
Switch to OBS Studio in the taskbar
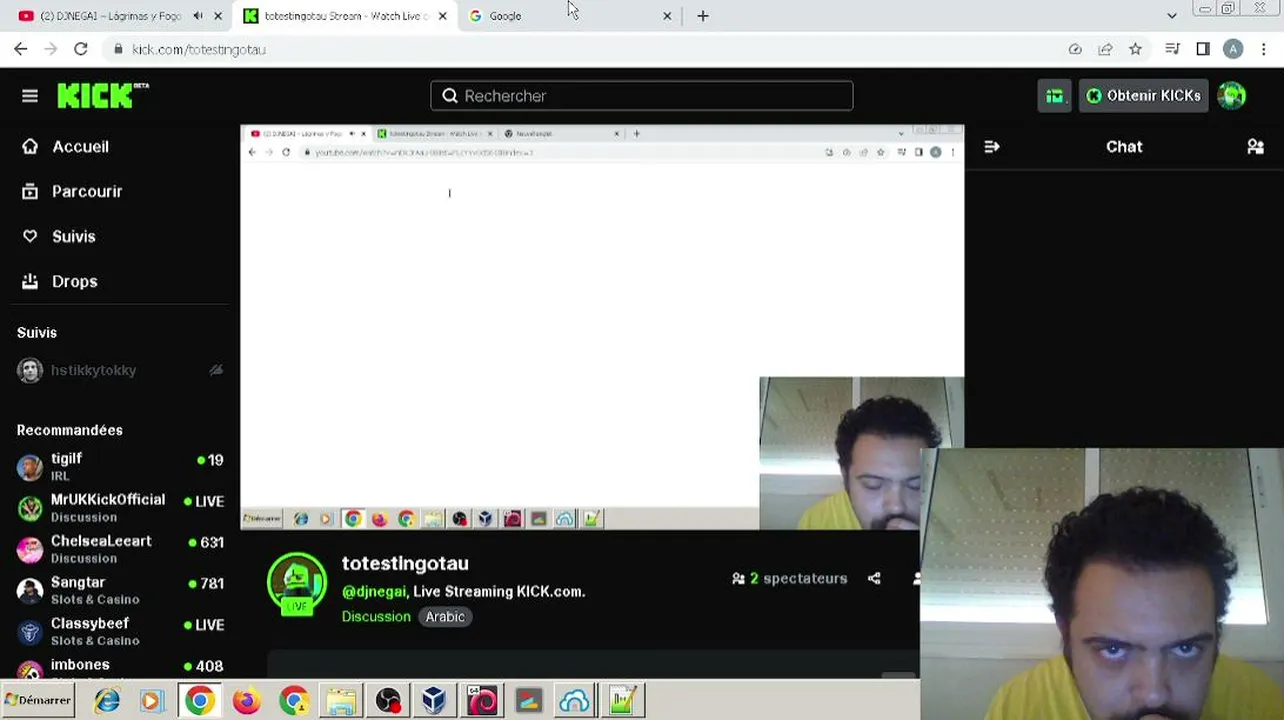[x=388, y=701]
